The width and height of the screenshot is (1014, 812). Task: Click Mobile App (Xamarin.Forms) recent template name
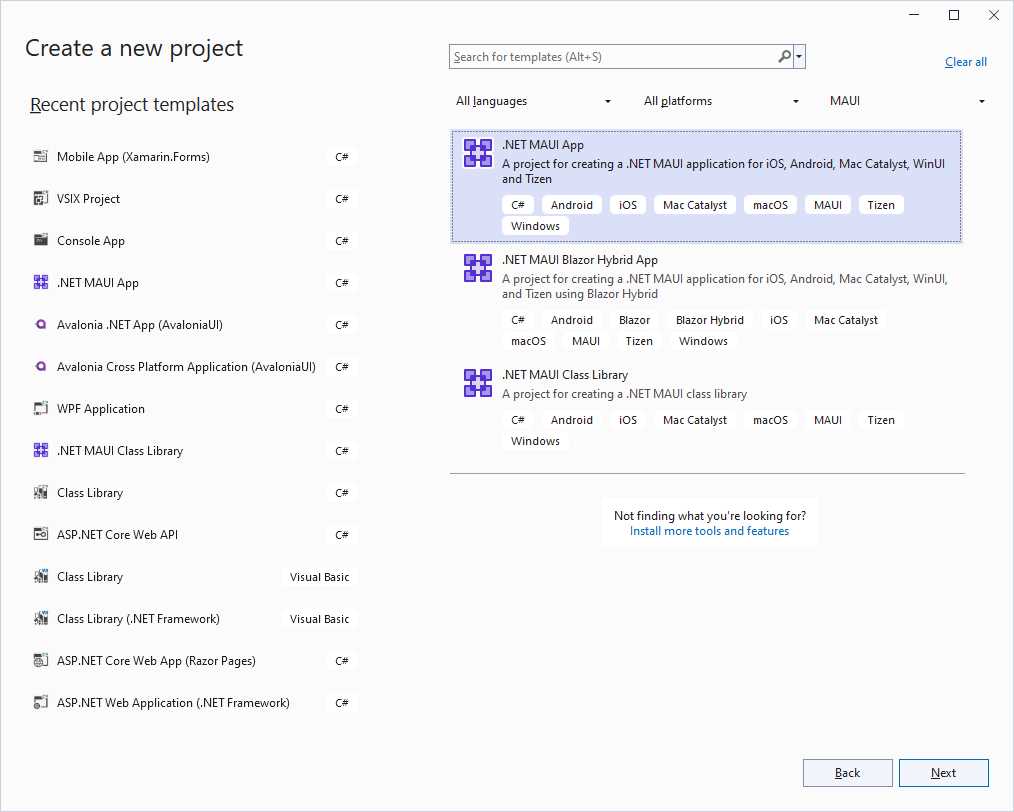click(x=133, y=156)
